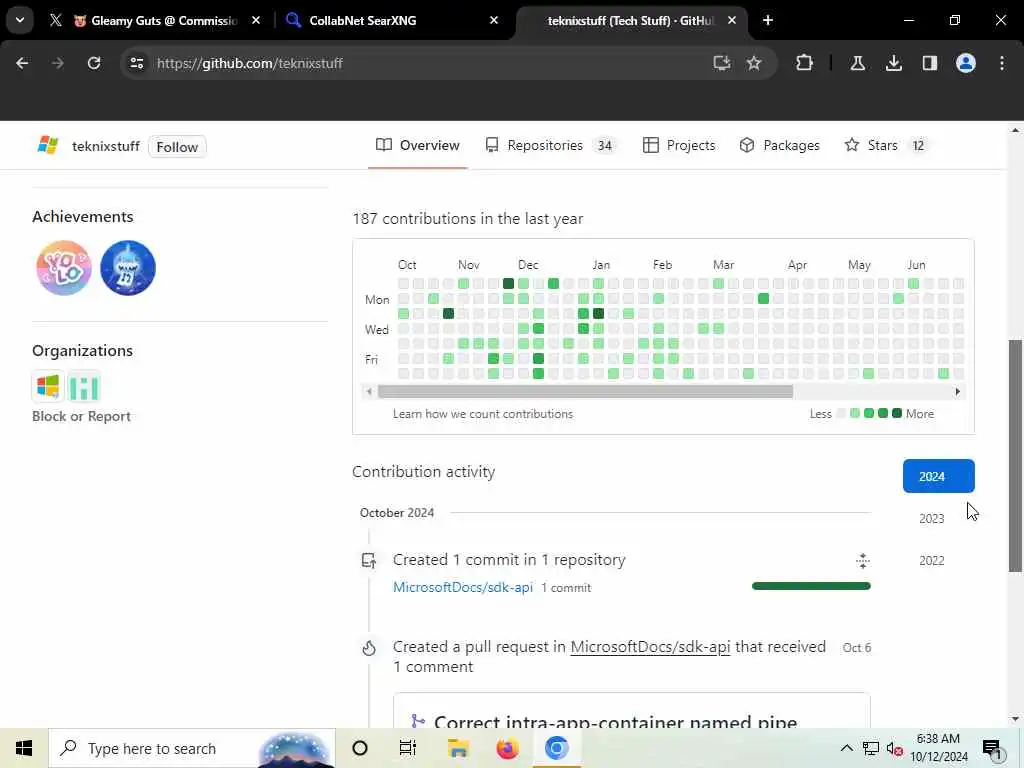This screenshot has height=768, width=1024.
Task: Open Task View on taskbar
Action: coord(408,748)
